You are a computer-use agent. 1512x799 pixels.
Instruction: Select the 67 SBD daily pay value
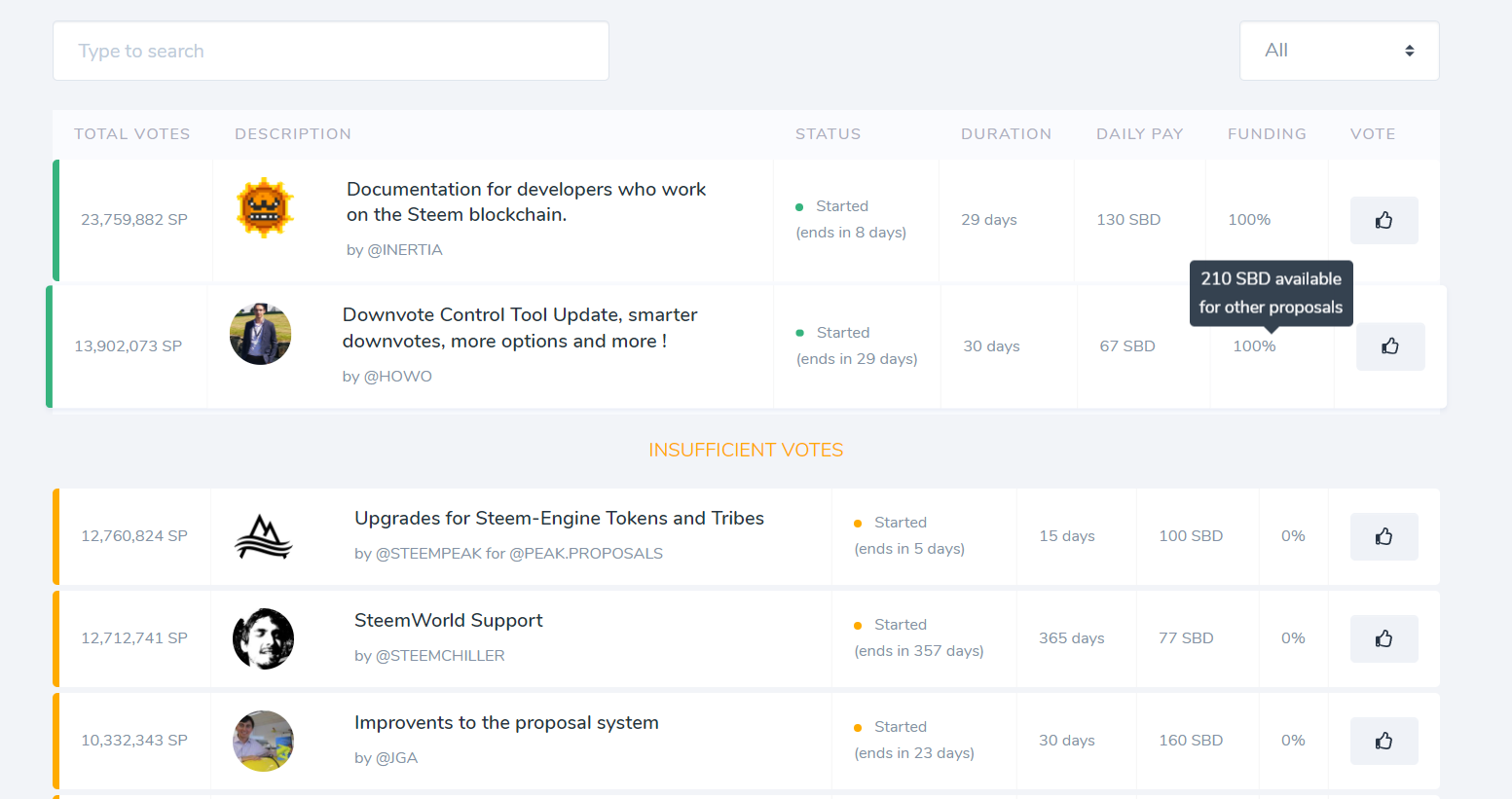tap(1127, 346)
